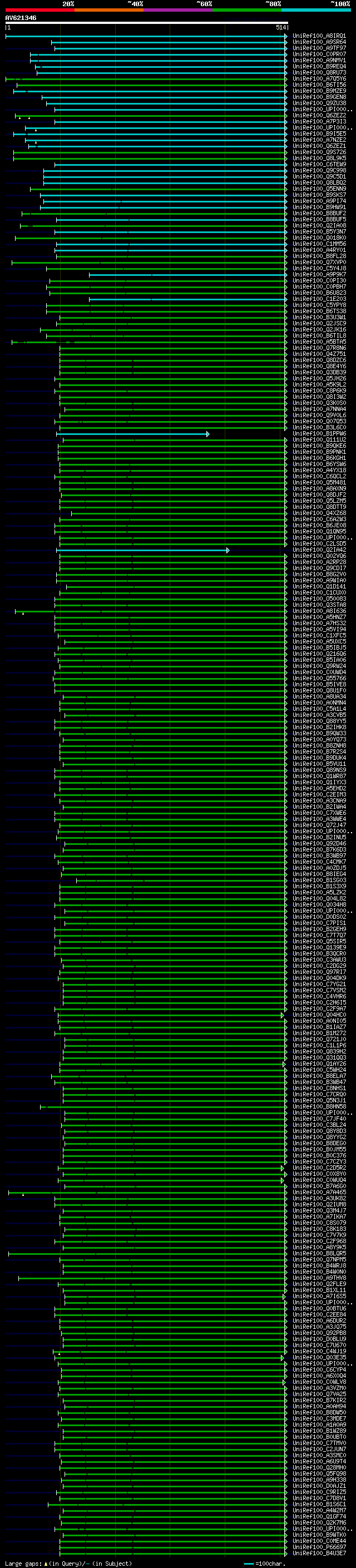Select hit label UniRef100_Q4XZ68
The width and height of the screenshot is (356, 1568).
click(319, 513)
